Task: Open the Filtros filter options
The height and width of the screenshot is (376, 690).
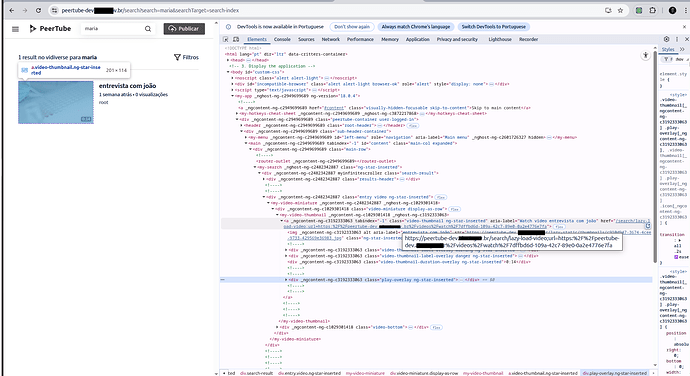Action: (x=186, y=57)
